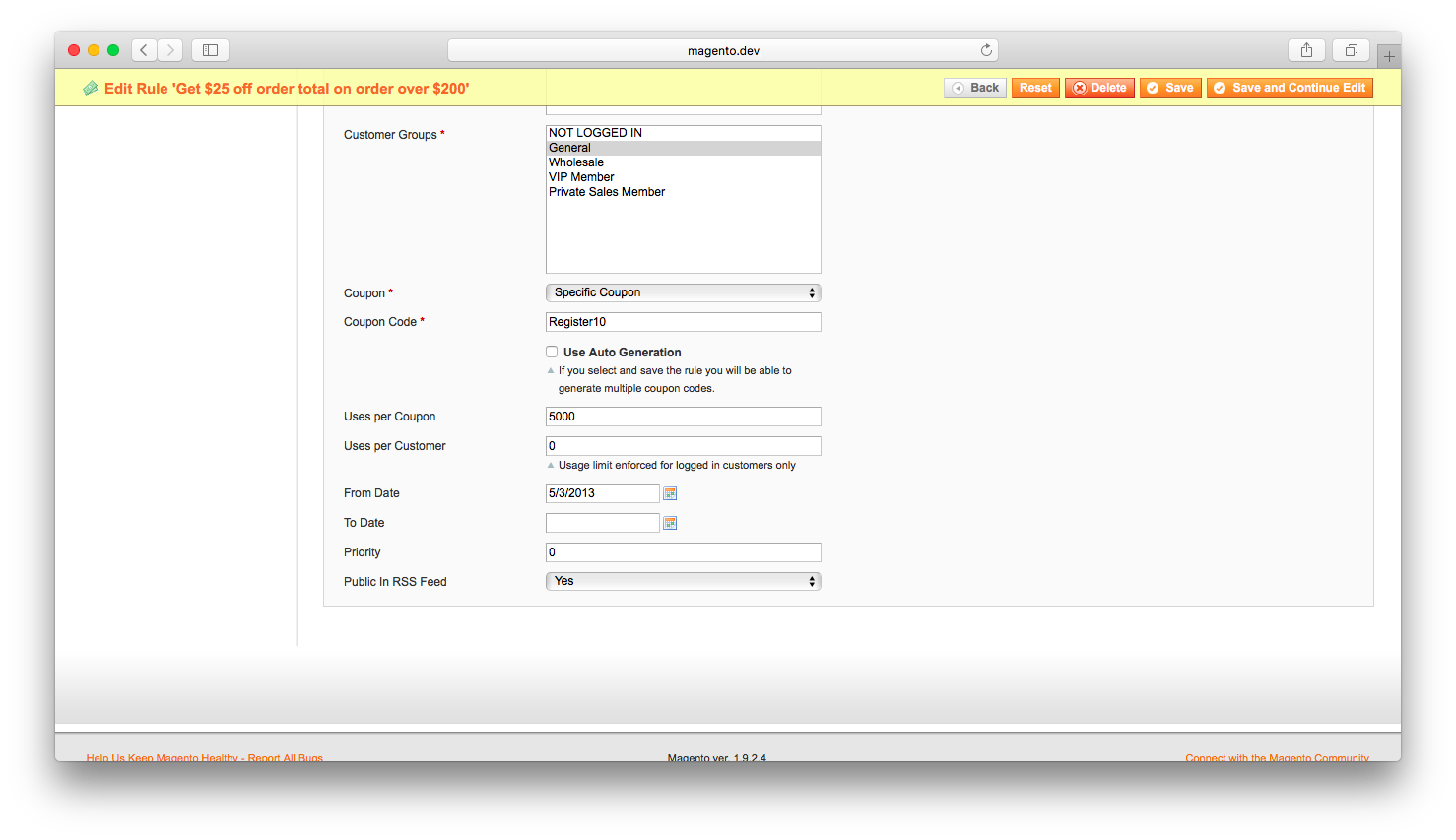Show all tabs overview
The width and height of the screenshot is (1456, 840).
coord(1352,50)
